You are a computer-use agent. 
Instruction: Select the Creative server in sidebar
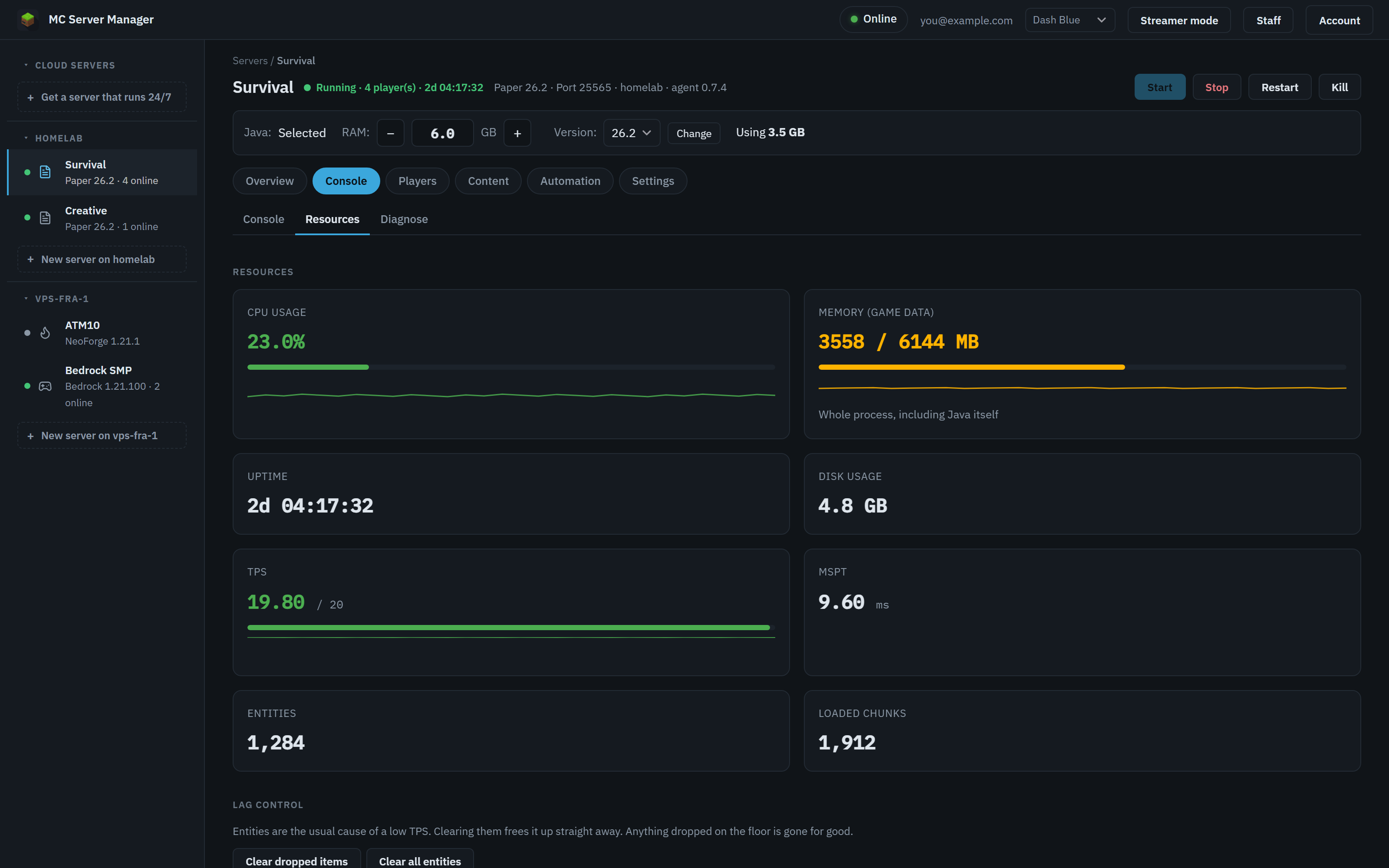pyautogui.click(x=102, y=218)
